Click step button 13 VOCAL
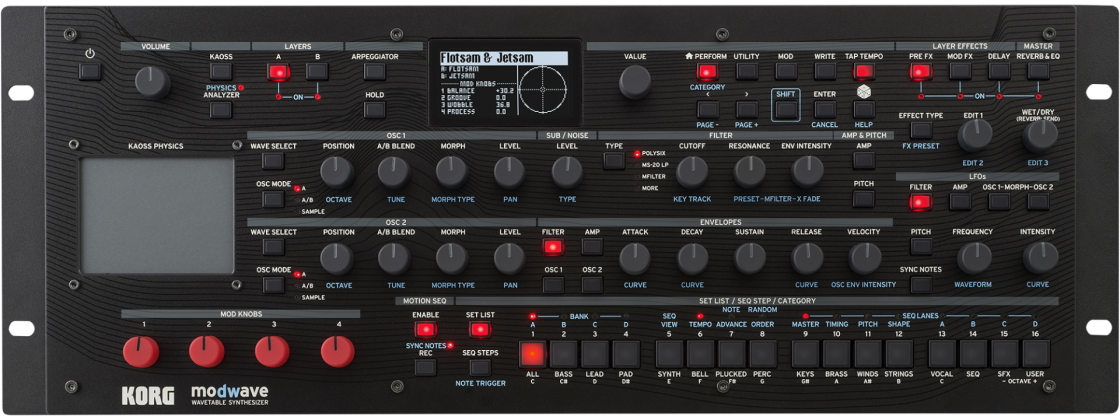This screenshot has width=1120, height=420. (x=942, y=354)
